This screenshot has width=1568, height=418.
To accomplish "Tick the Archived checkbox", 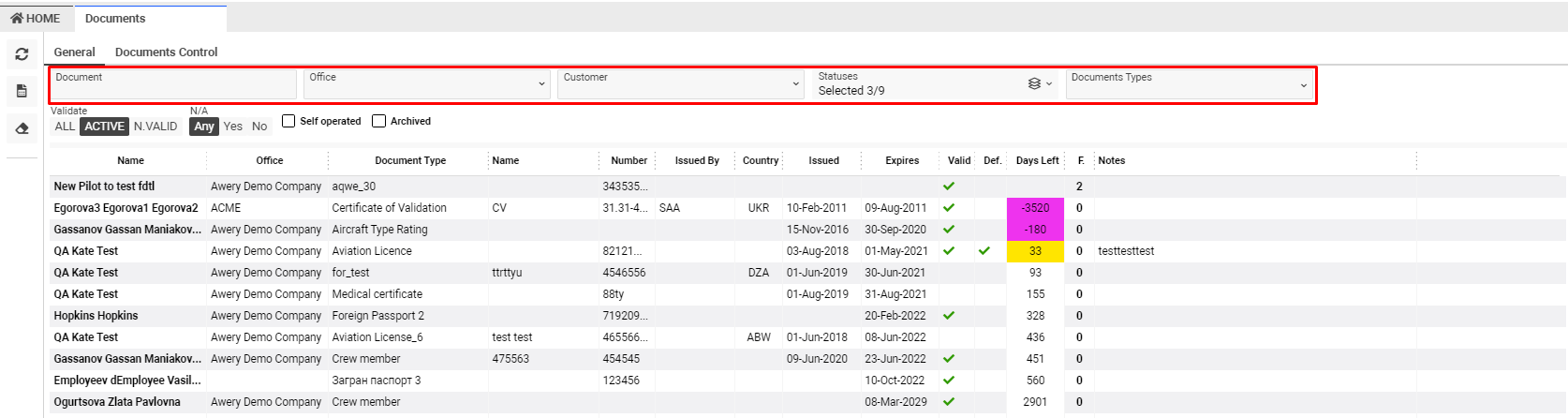I will coord(379,121).
